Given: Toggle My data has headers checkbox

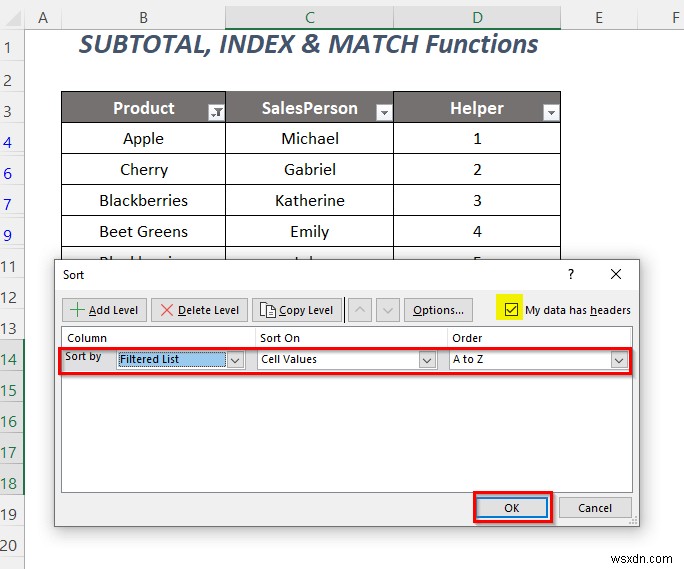Looking at the screenshot, I should point(511,310).
